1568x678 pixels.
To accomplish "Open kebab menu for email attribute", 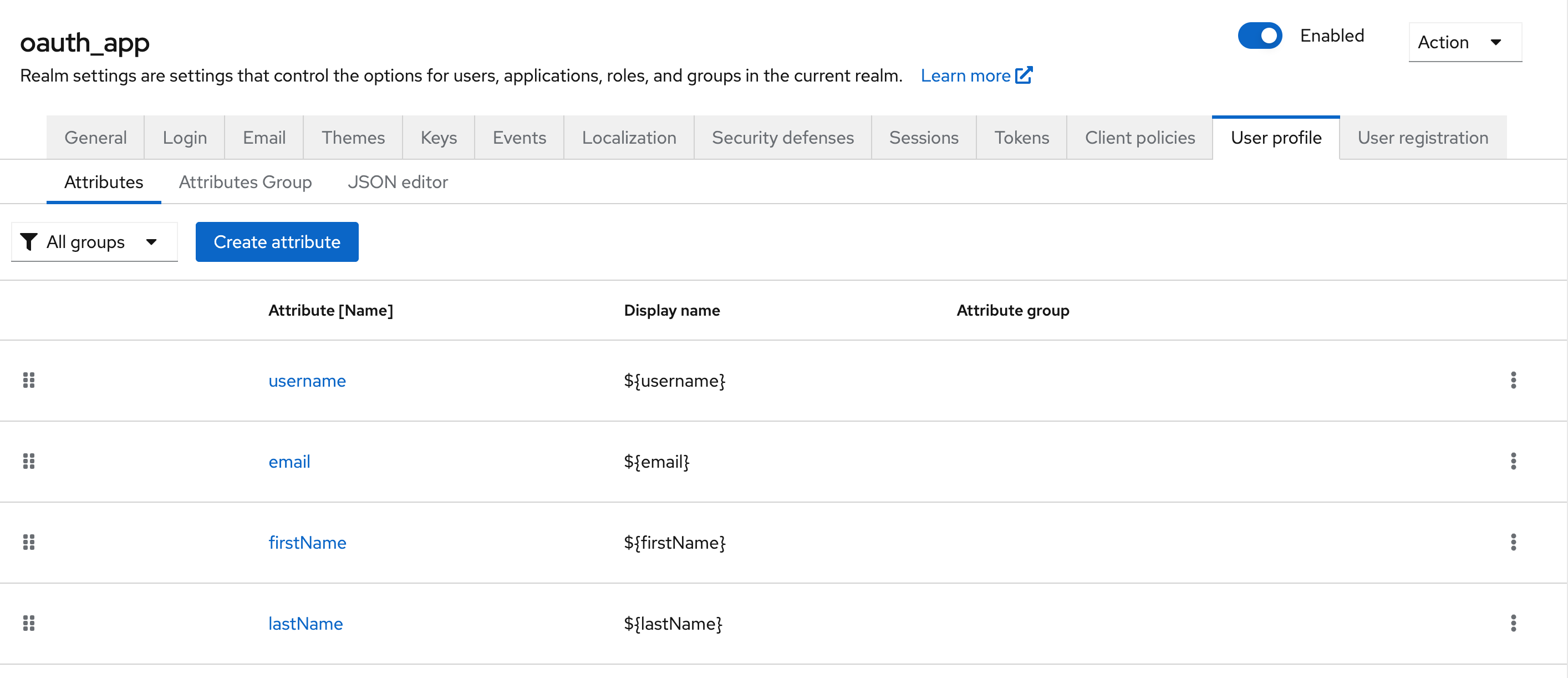I will [1513, 461].
